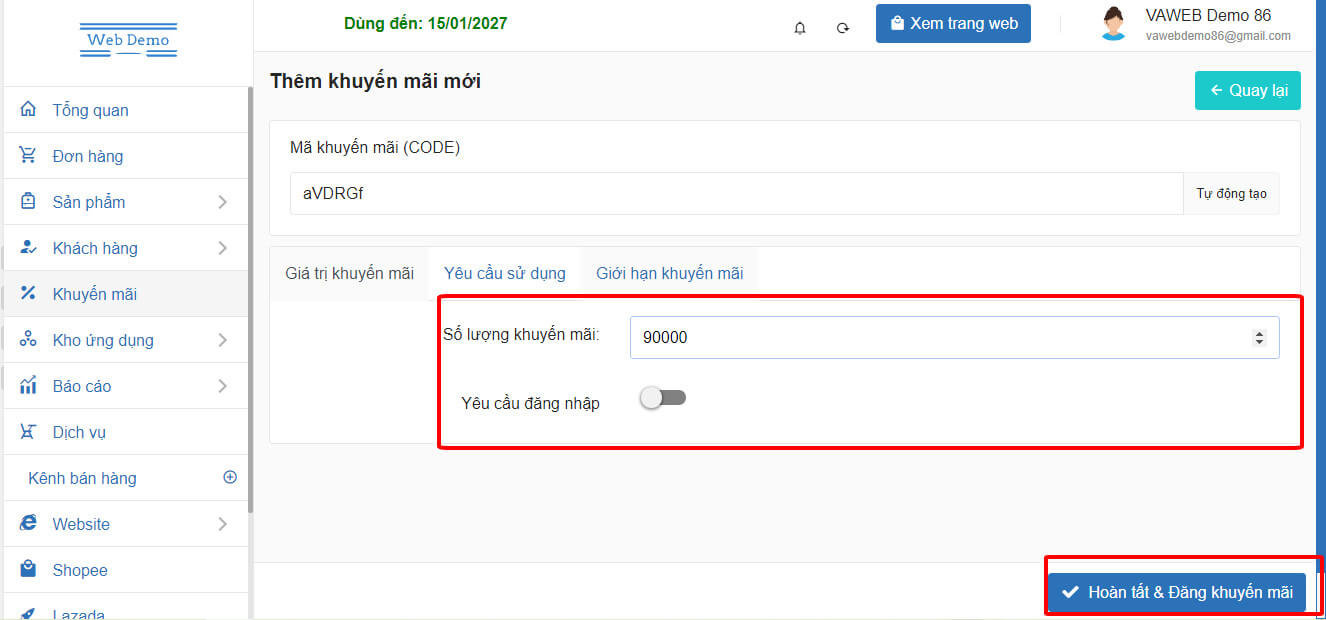
Task: Click the user avatar picture
Action: (1113, 24)
